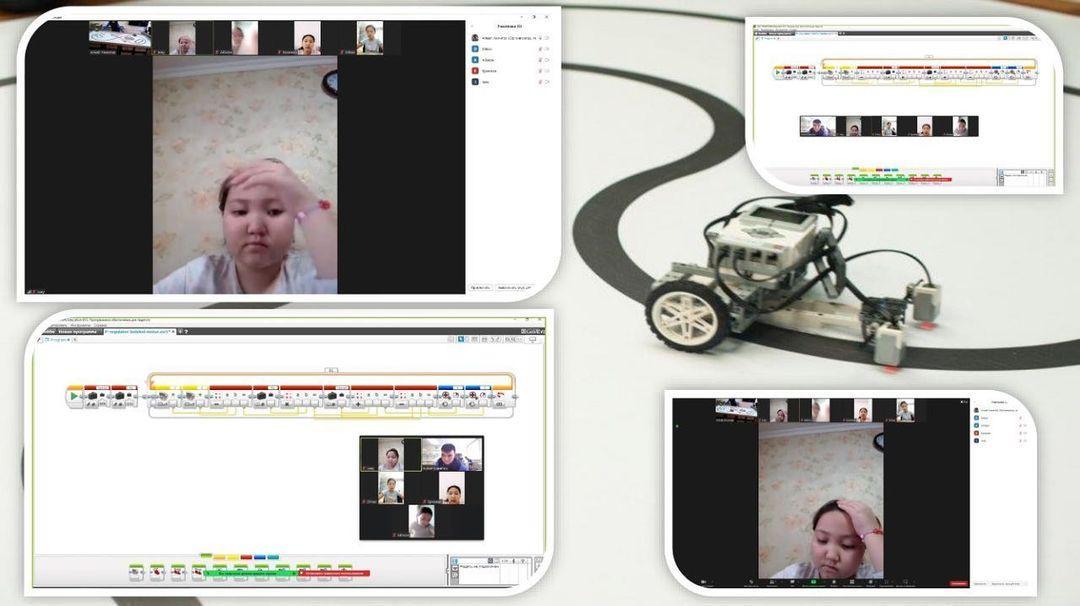Click the main speaker video in upper Zoom window

point(245,175)
